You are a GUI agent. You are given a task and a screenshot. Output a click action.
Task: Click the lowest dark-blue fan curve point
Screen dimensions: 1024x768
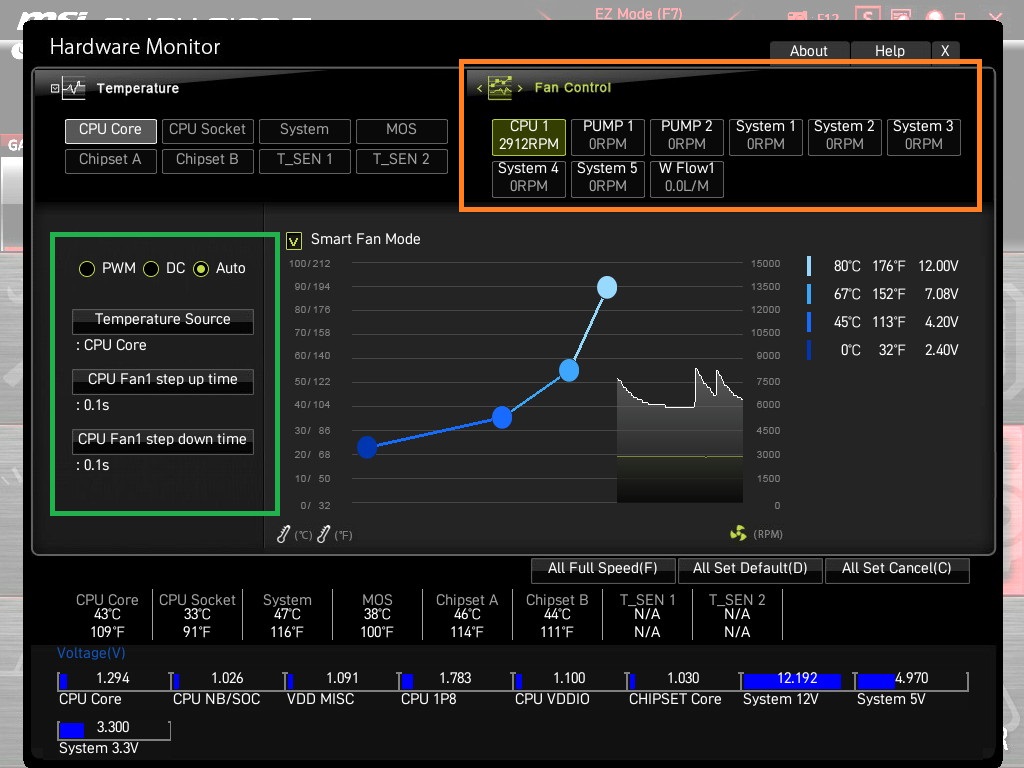(x=367, y=447)
